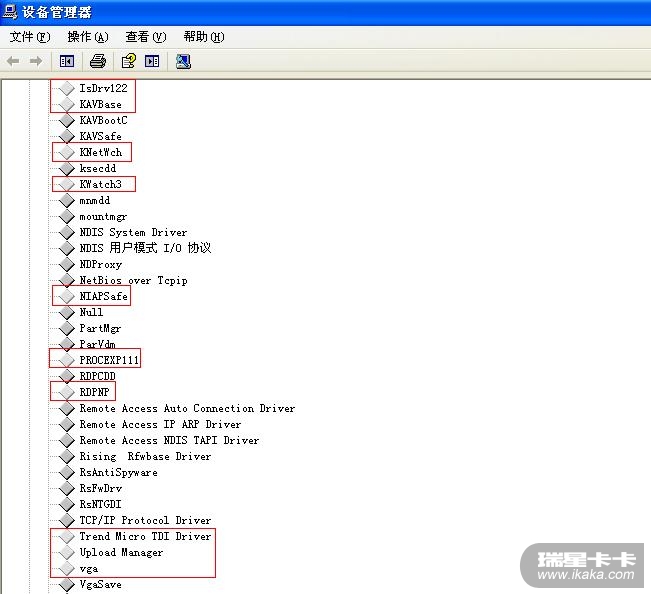Click the device icon beside mountmgr
The width and height of the screenshot is (651, 594).
[66, 216]
